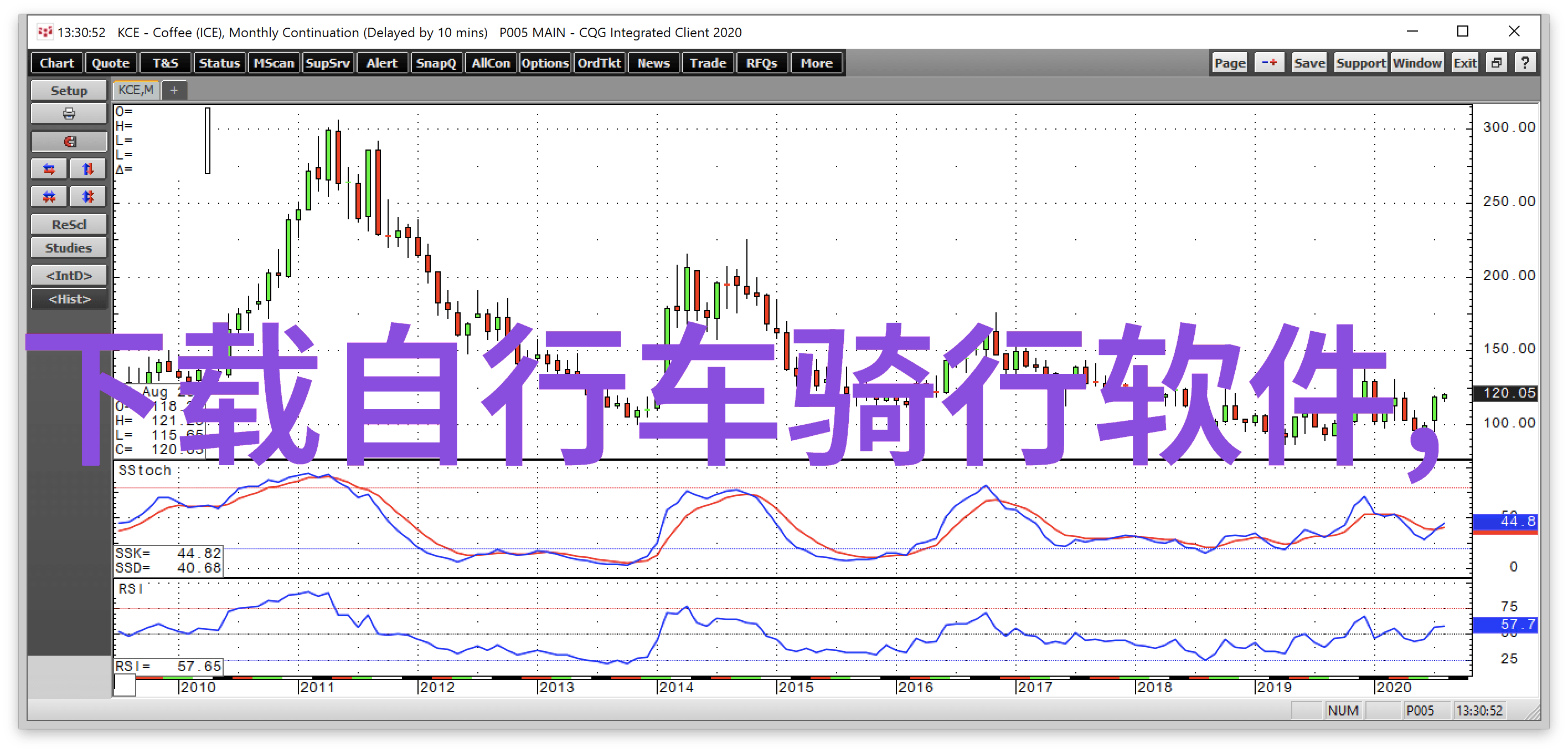Screen dimensions: 1568x752
Task: Open the T&S button
Action: 166,63
